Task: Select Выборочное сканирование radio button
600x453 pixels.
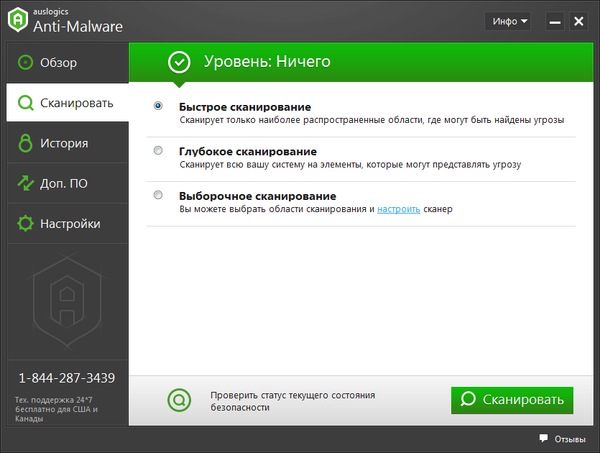Action: coord(158,195)
